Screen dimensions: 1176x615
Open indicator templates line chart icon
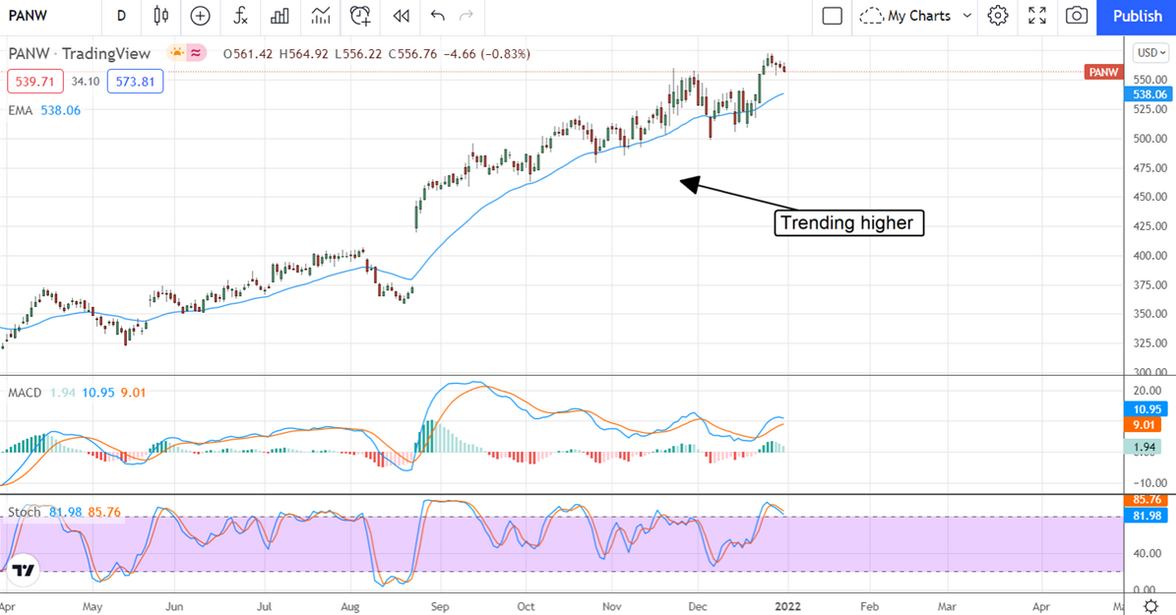tap(320, 16)
